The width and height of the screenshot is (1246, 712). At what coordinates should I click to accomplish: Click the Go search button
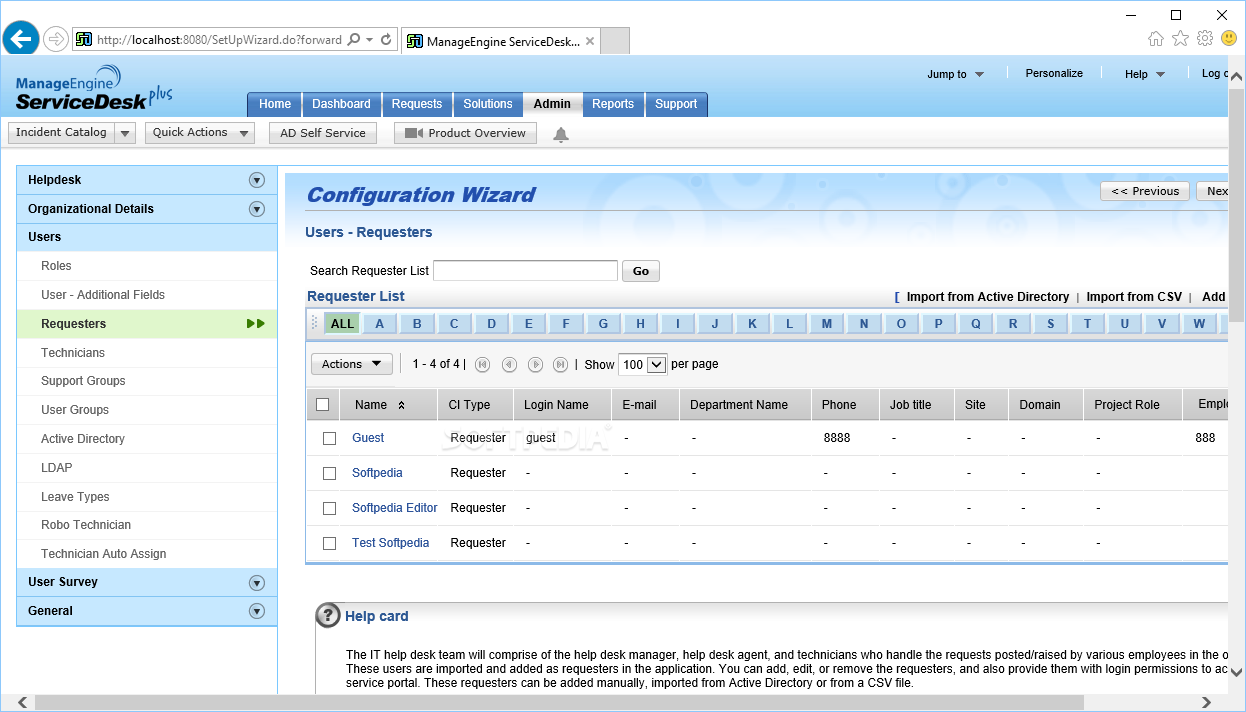641,271
